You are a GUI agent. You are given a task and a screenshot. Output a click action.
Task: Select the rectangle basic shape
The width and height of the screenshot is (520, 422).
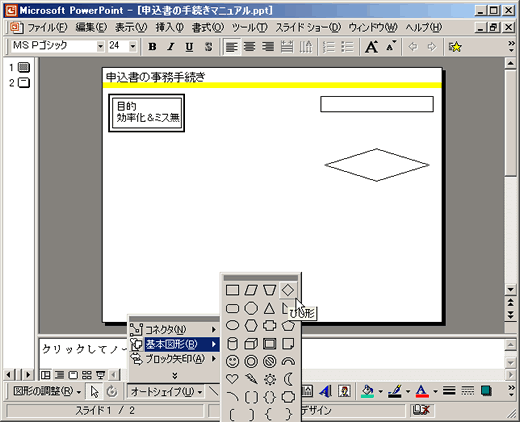pos(232,290)
